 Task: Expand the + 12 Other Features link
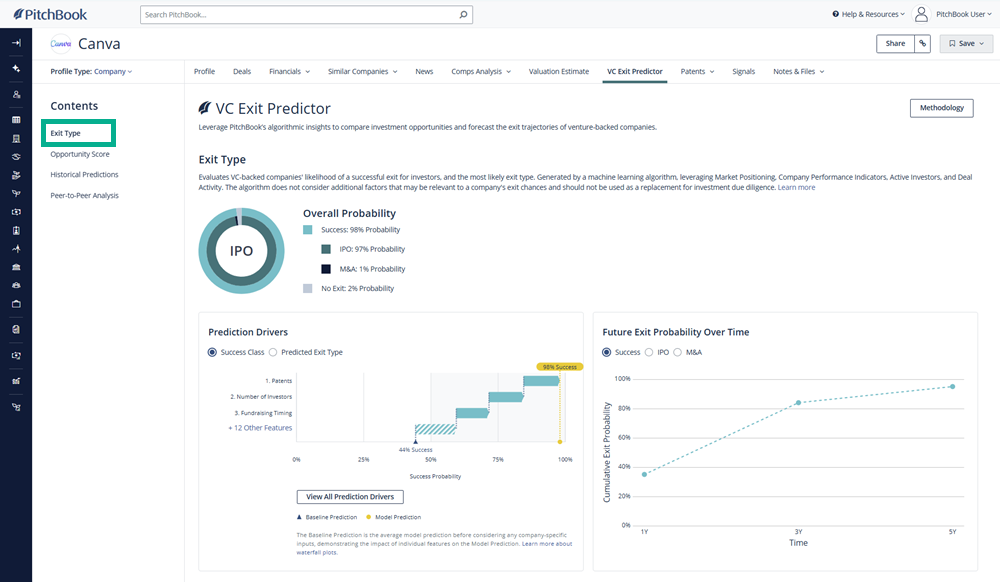tap(260, 428)
